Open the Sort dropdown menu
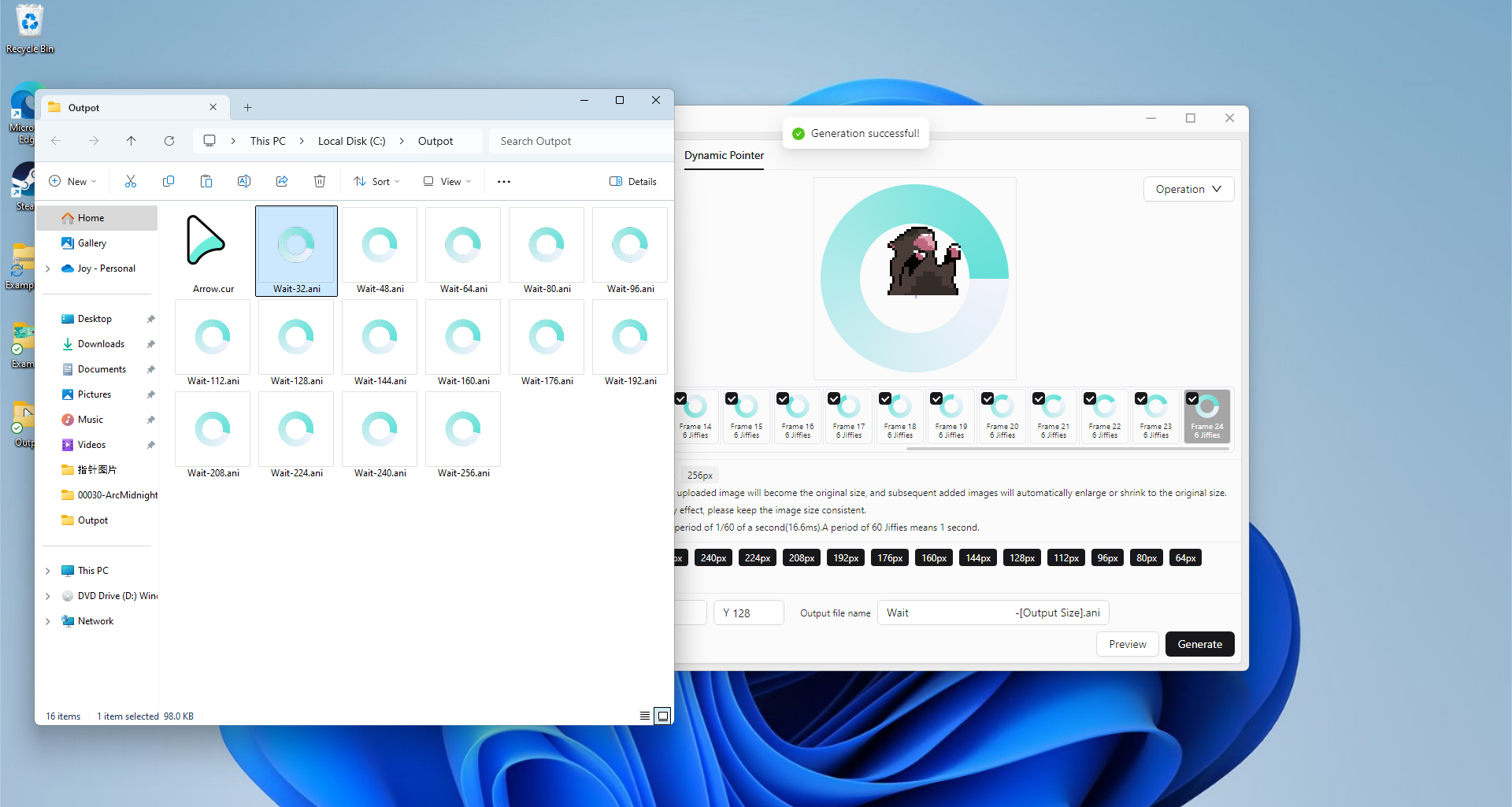Screen dimensions: 1512x807 (377, 182)
